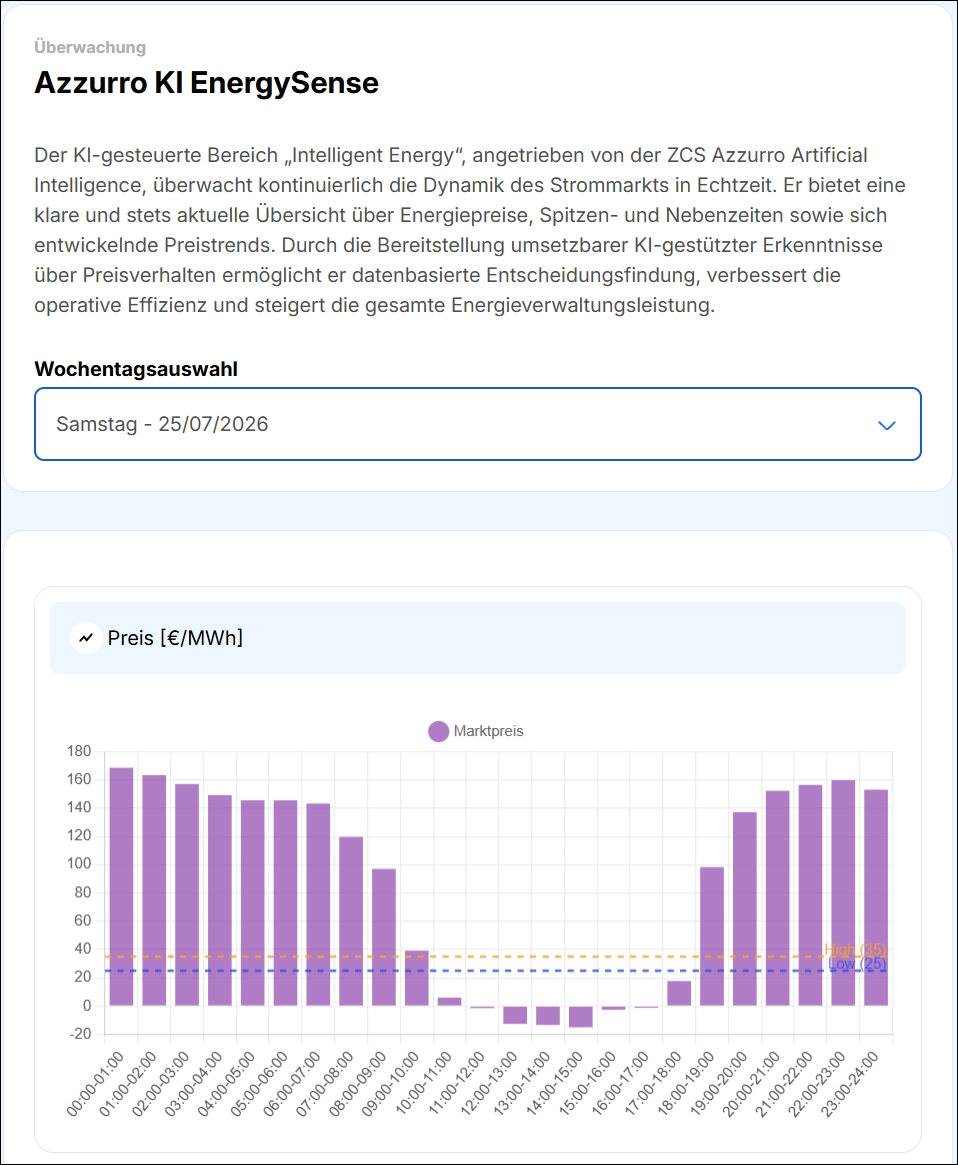958x1165 pixels.
Task: Click the Überwachung breadcrumb label
Action: [x=90, y=47]
